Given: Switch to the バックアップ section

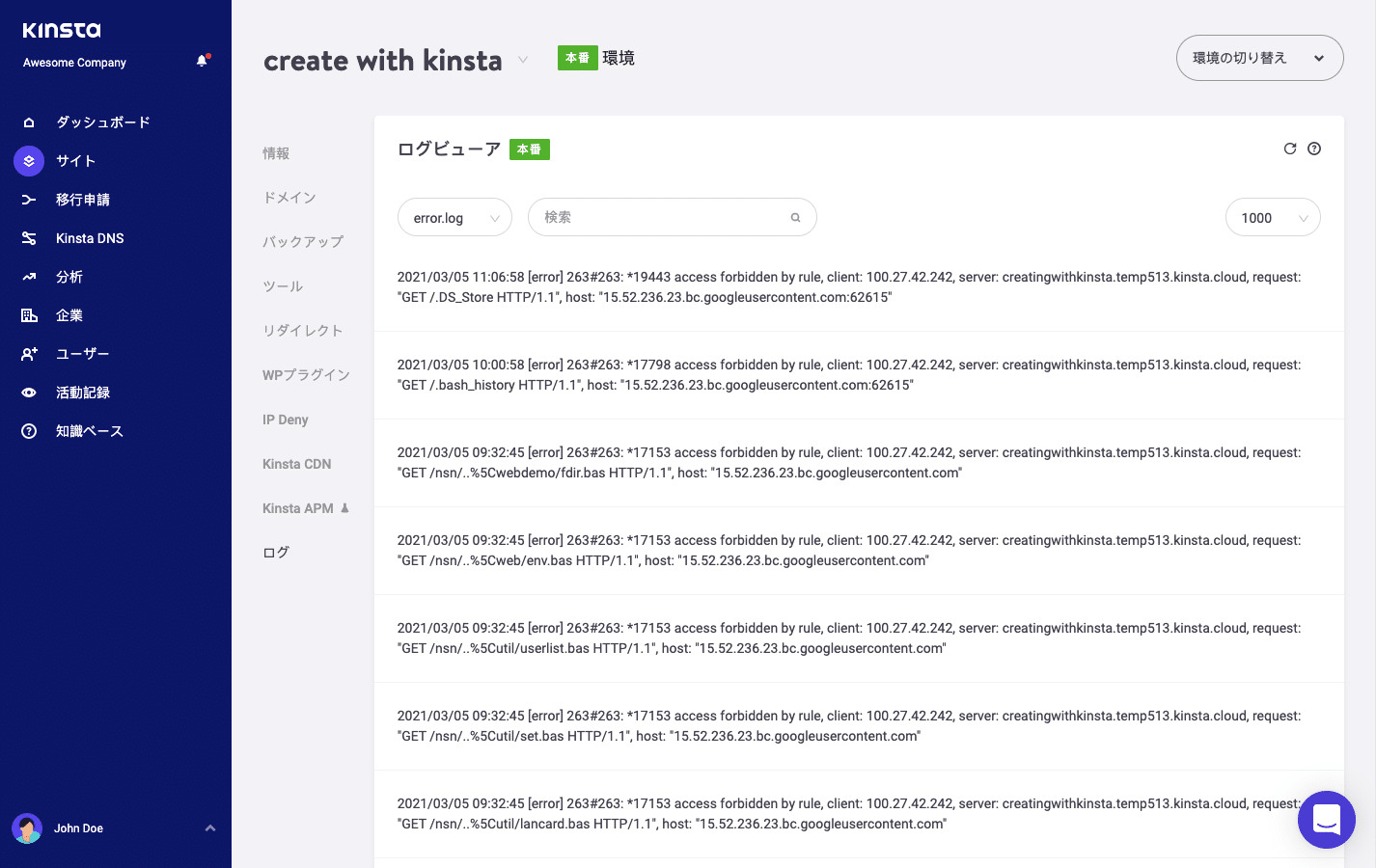Looking at the screenshot, I should 303,241.
